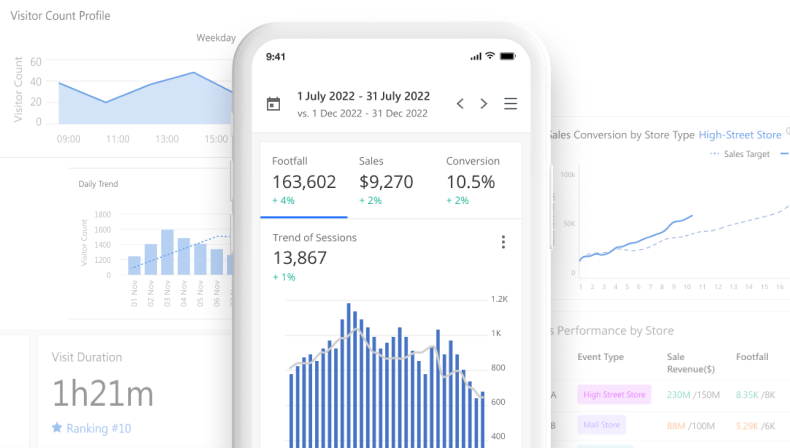Click the 5.29K /6K footfall cell
Viewport: 790px width, 448px height.
(x=755, y=426)
